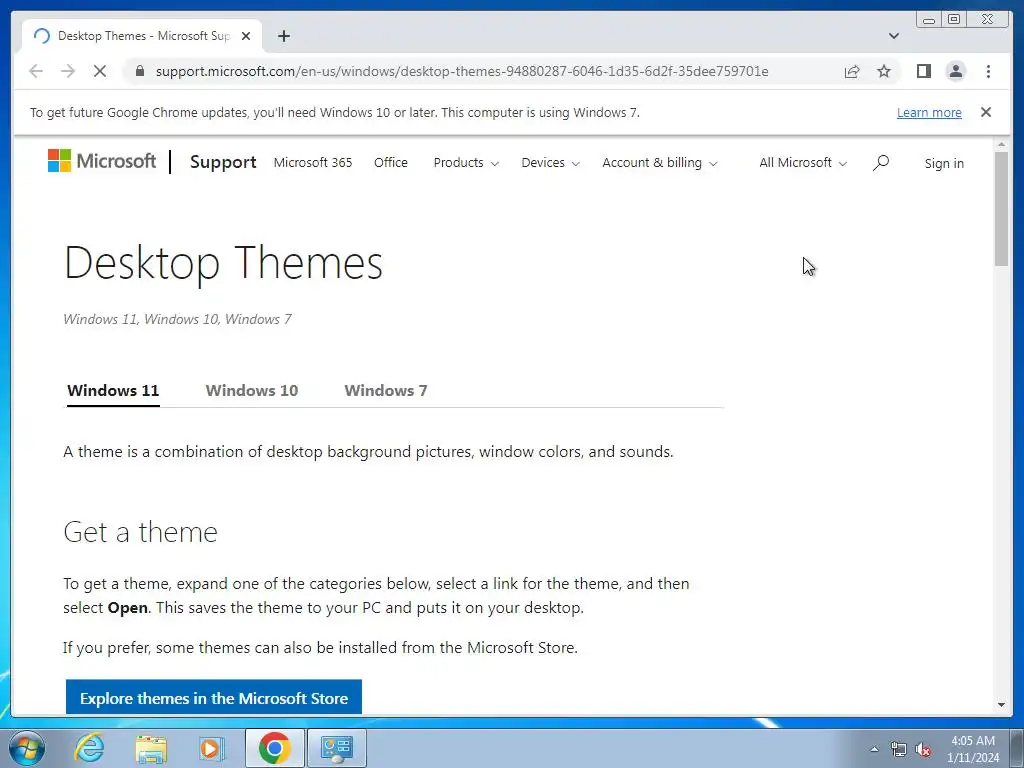
Task: Launch Windows Media Player from taskbar
Action: [212, 748]
